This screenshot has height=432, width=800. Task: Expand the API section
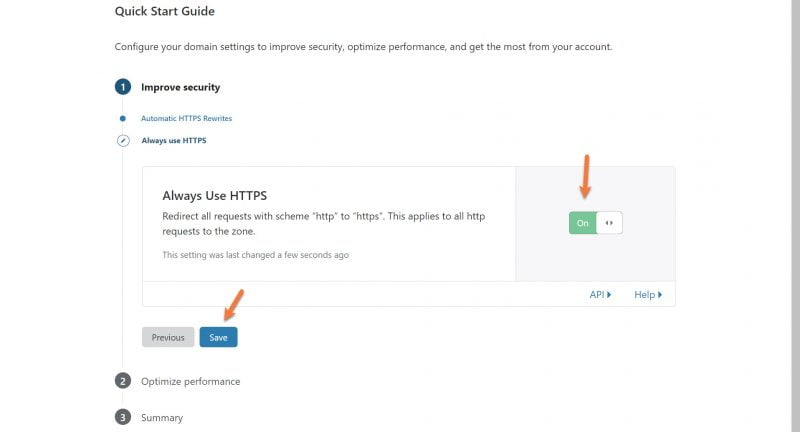coord(599,295)
